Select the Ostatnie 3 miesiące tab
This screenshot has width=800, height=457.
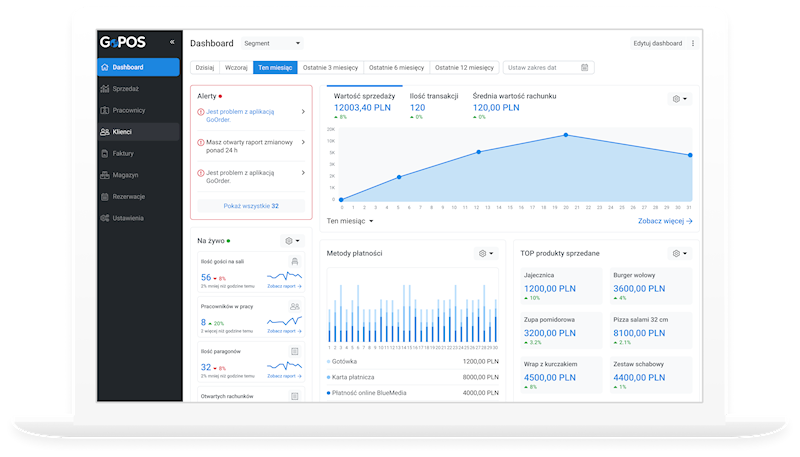click(x=330, y=67)
